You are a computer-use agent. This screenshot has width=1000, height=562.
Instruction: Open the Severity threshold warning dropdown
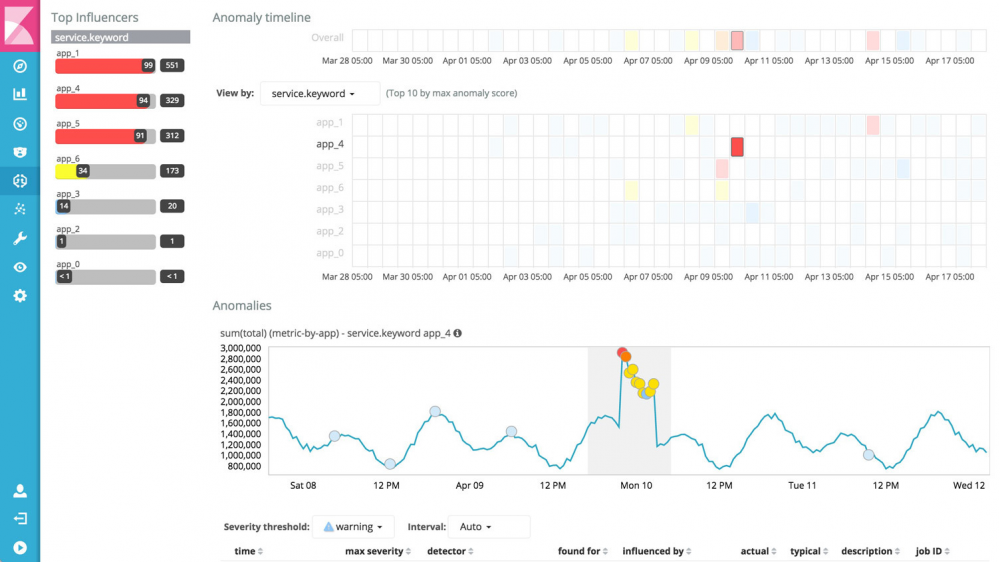pyautogui.click(x=354, y=527)
